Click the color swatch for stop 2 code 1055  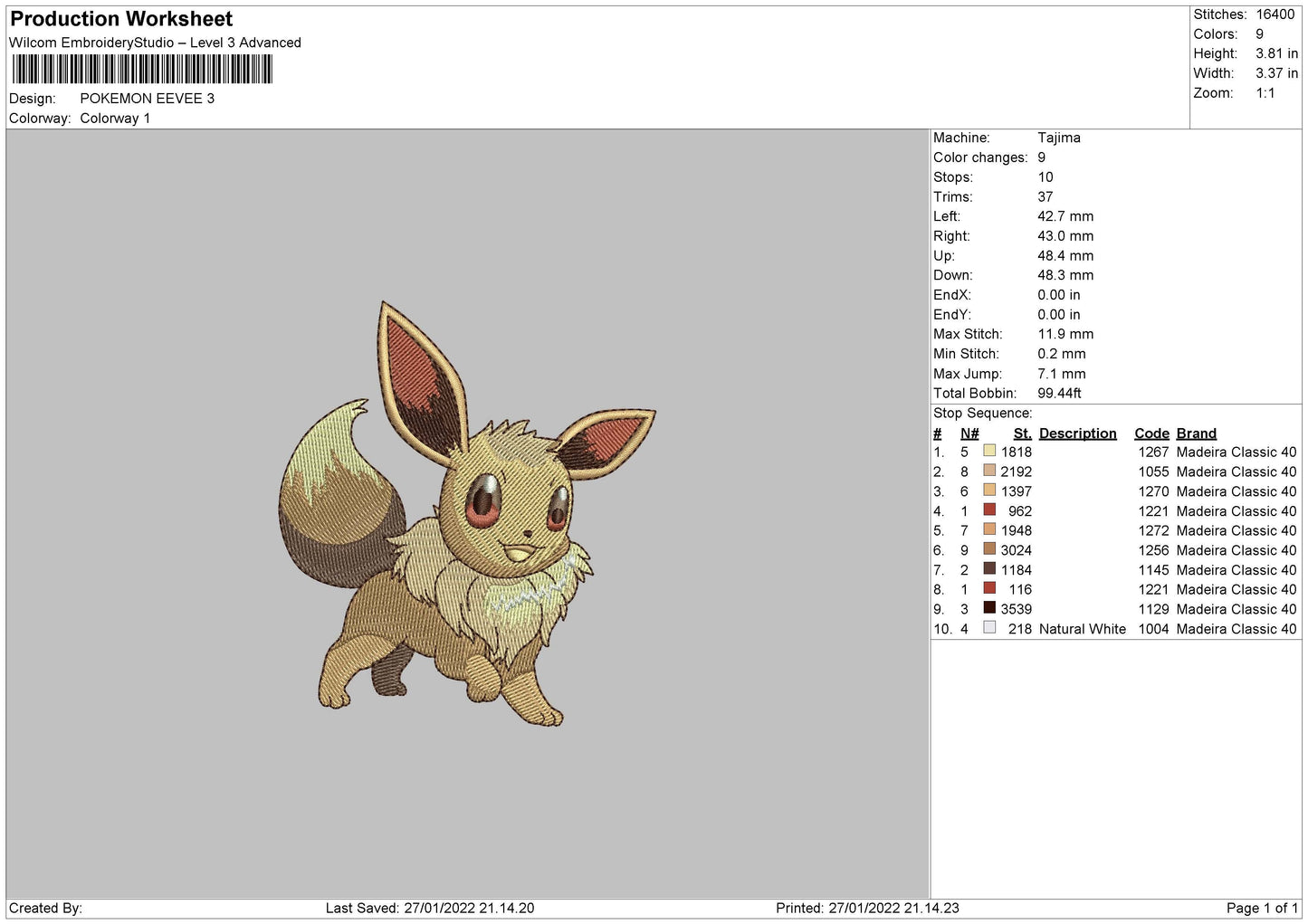(989, 471)
